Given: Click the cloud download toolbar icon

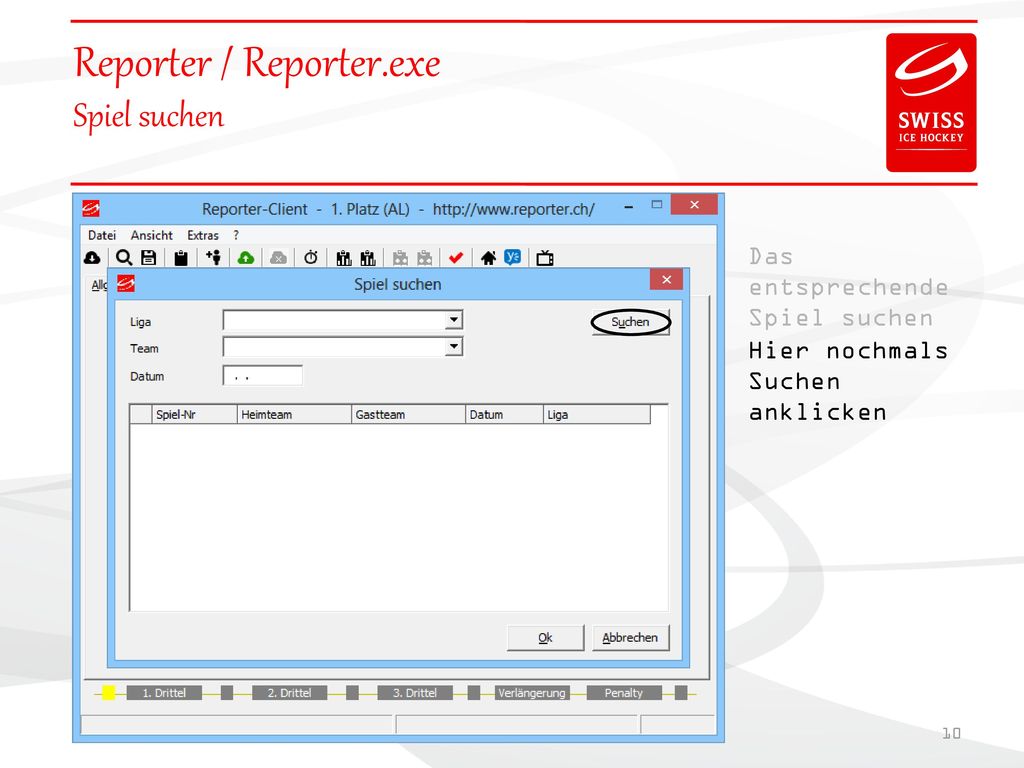Looking at the screenshot, I should pyautogui.click(x=92, y=258).
